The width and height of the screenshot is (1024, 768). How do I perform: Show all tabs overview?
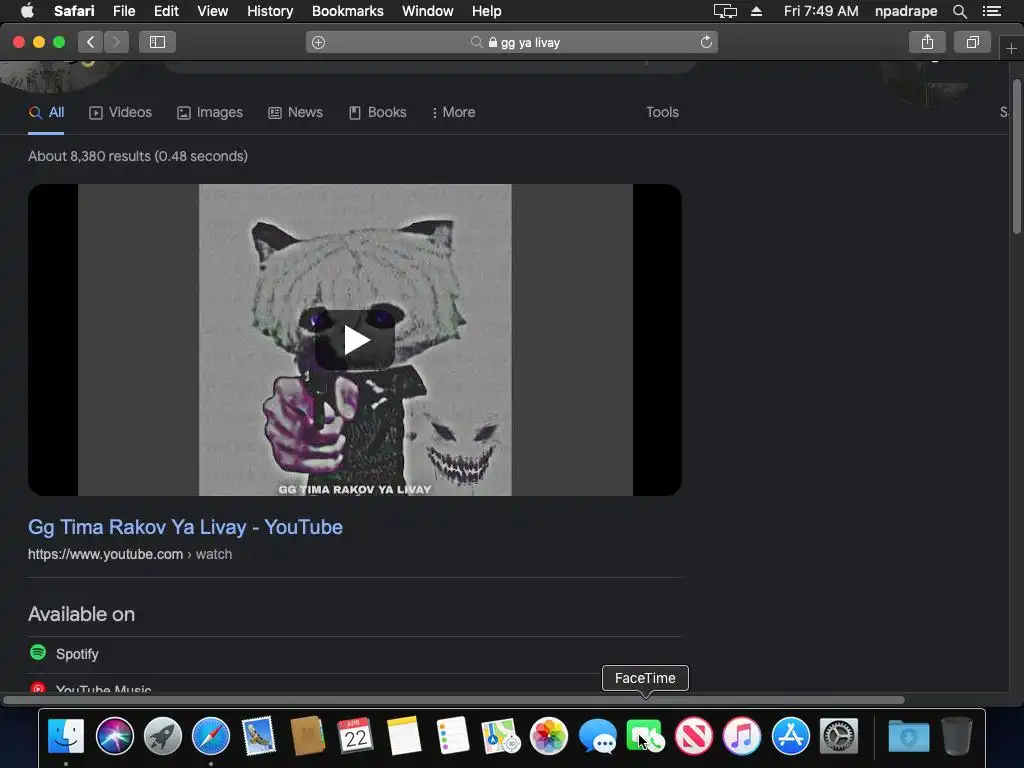pyautogui.click(x=972, y=42)
